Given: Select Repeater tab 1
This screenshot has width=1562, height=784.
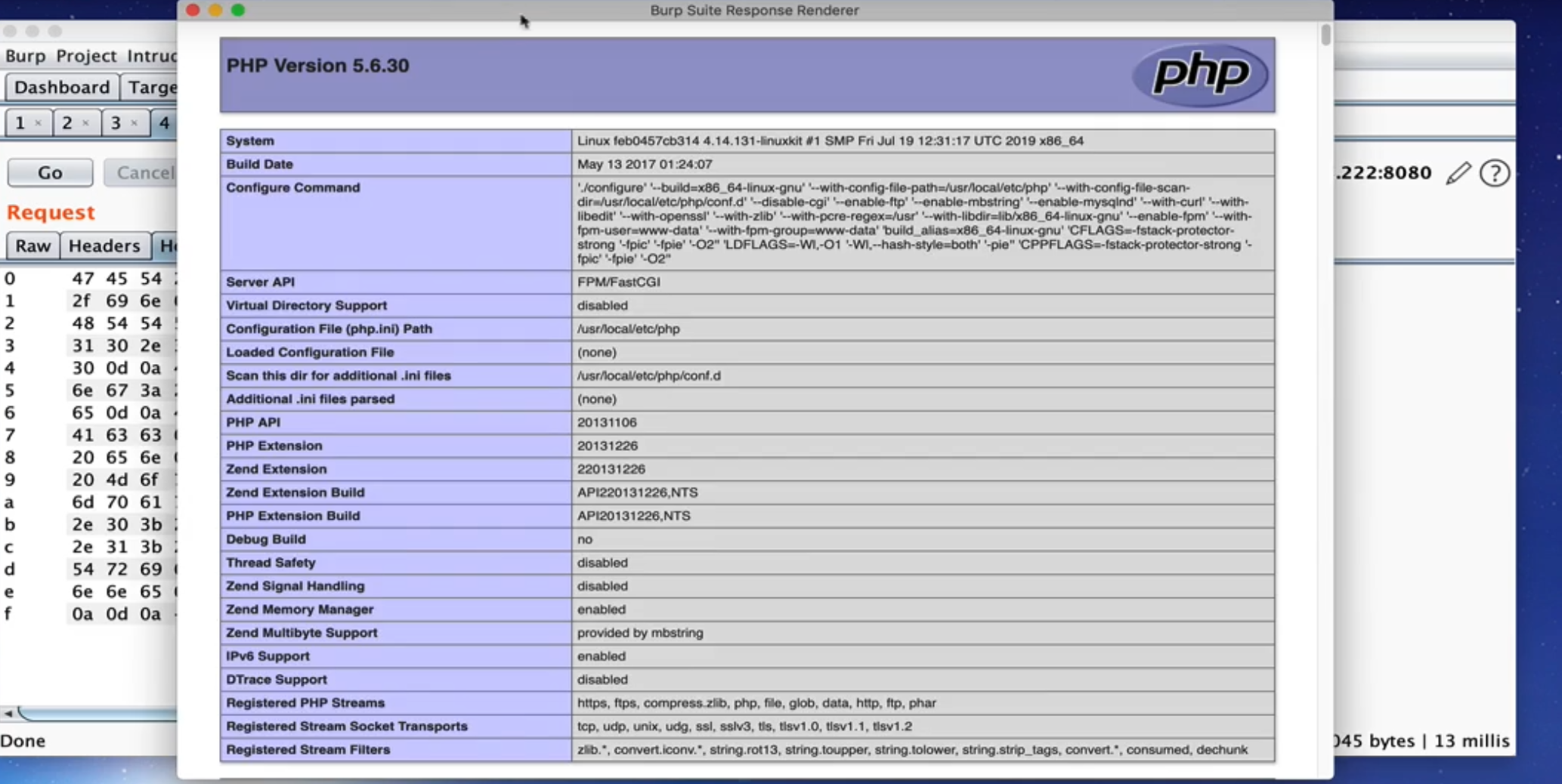Looking at the screenshot, I should point(20,122).
